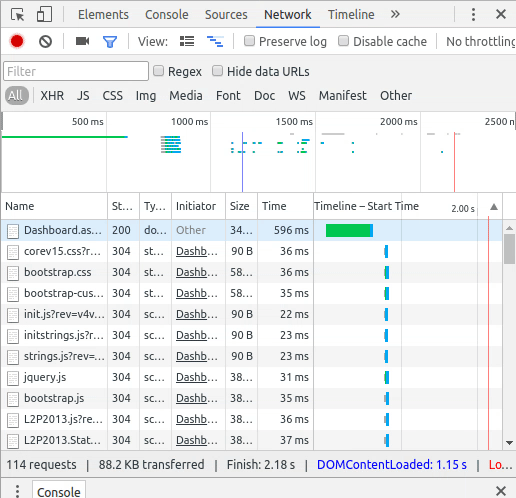Toggle the blue filter funnel icon

tap(110, 42)
